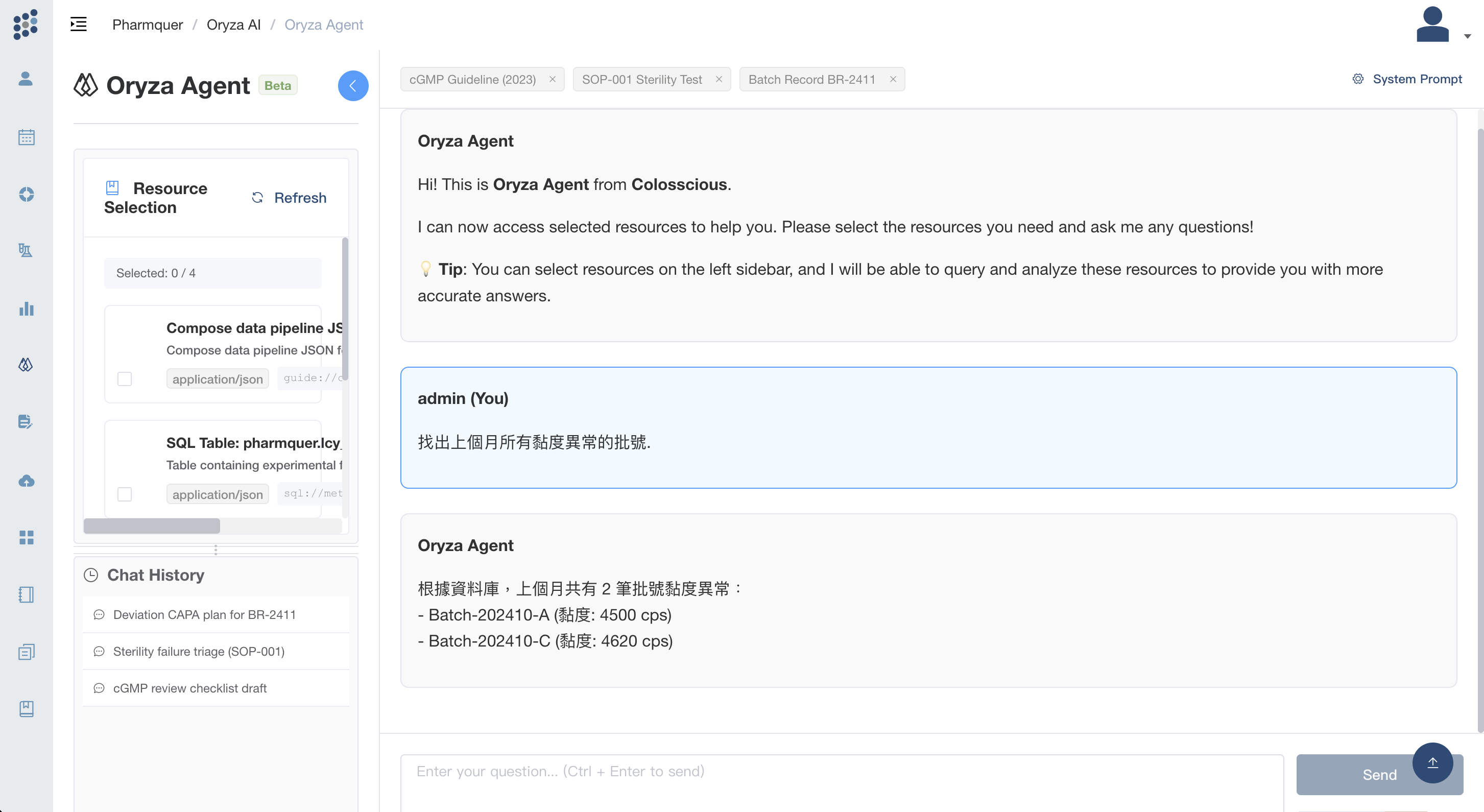Open Sterility failure triage (SOP-001) chat
The width and height of the screenshot is (1484, 812).
click(199, 651)
